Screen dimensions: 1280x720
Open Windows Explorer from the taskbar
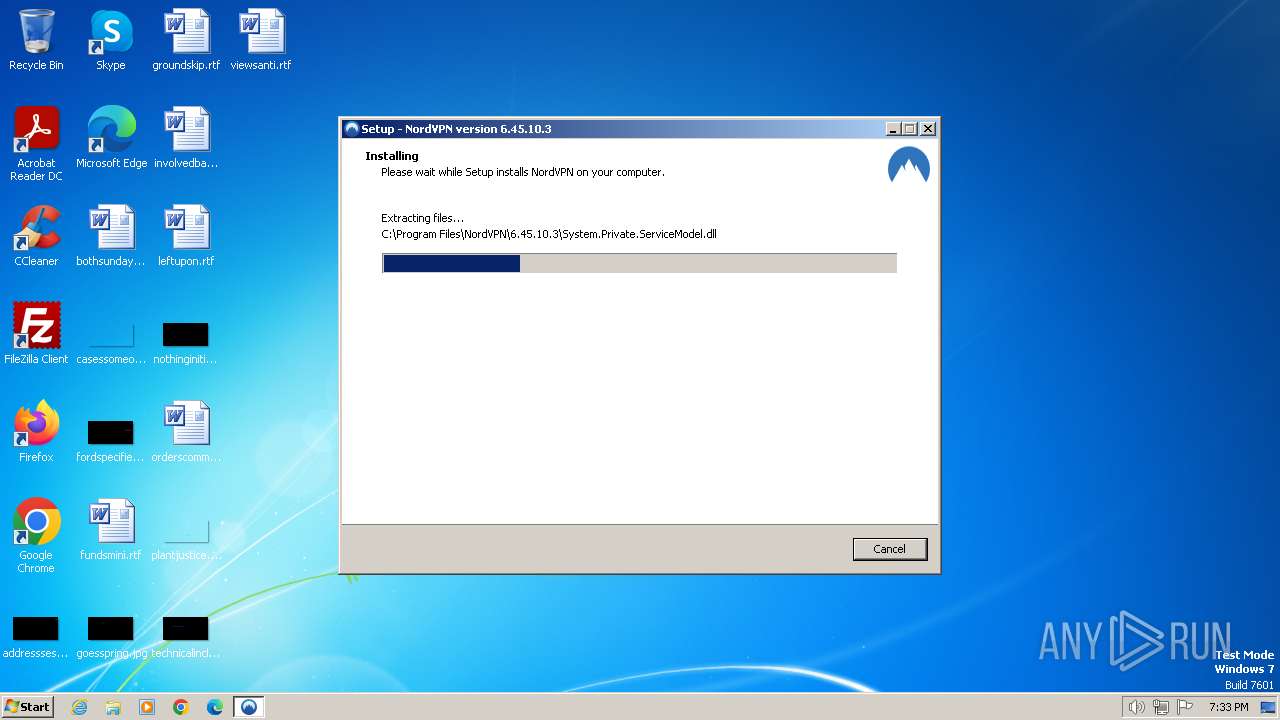113,707
